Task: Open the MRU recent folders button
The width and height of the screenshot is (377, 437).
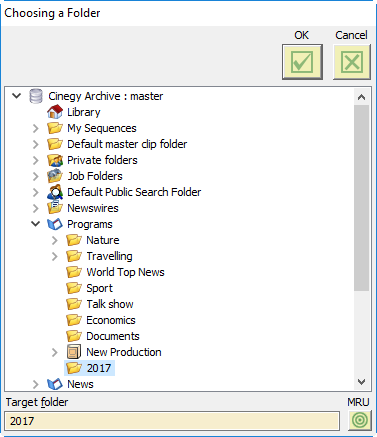Action: tap(360, 420)
